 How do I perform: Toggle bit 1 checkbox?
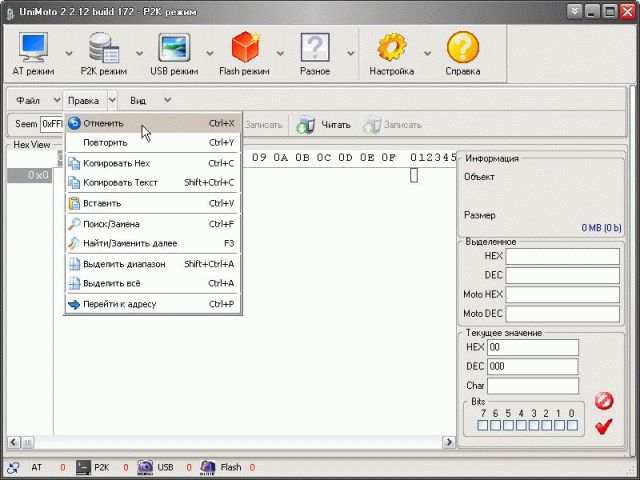(x=560, y=425)
